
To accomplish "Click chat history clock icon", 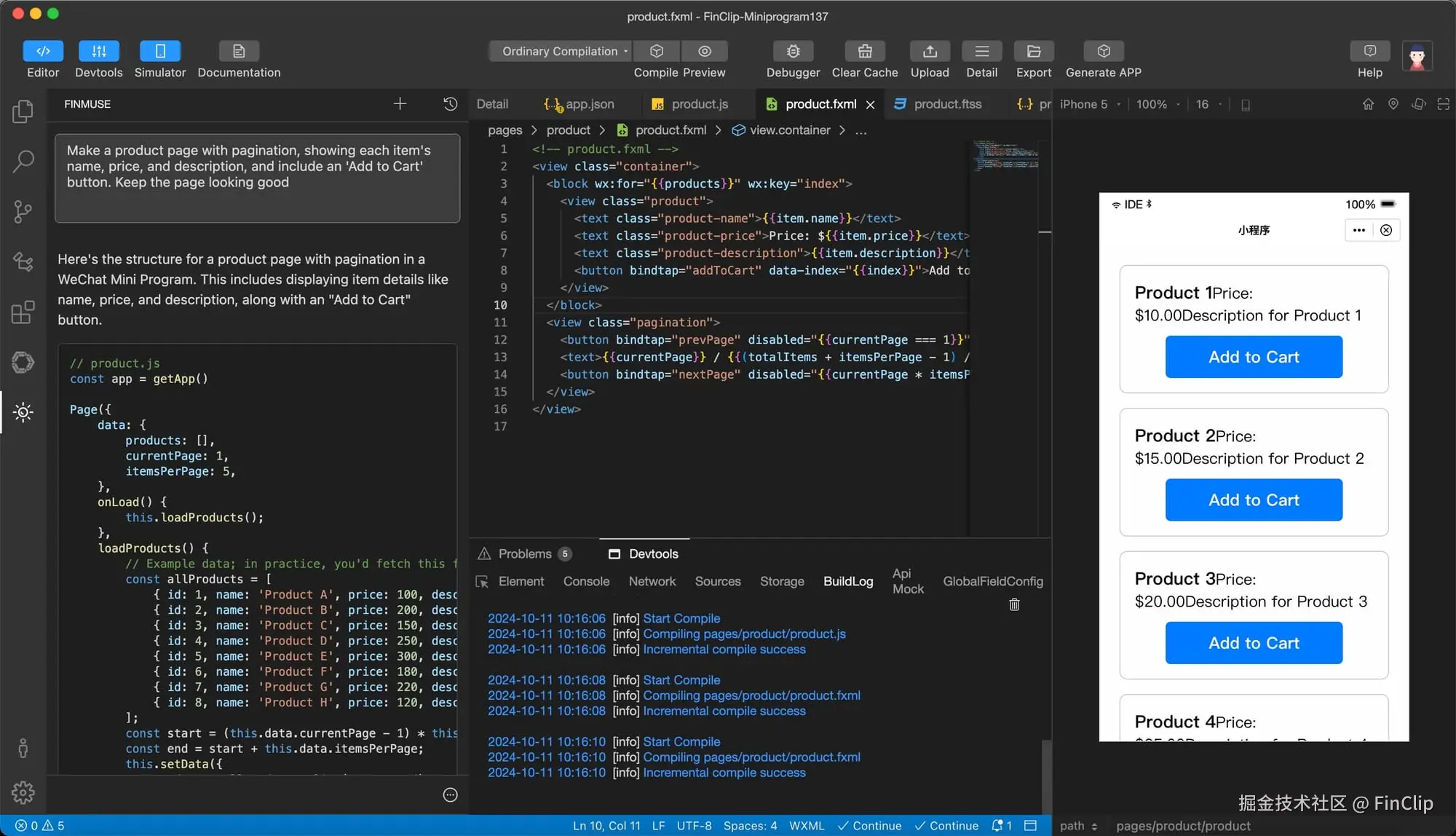I will pyautogui.click(x=450, y=104).
